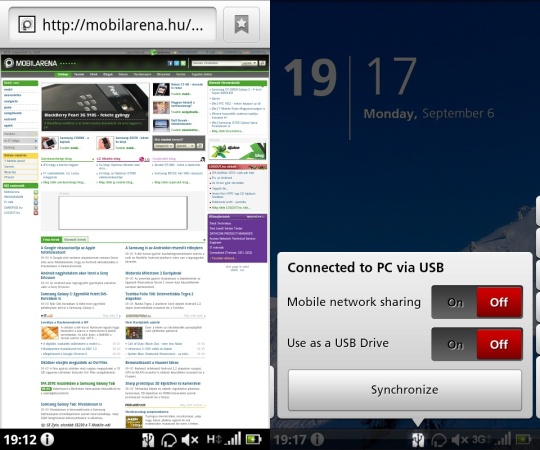Tap the info icon next to 19:17
Image resolution: width=540 pixels, height=450 pixels.
[x=317, y=439]
